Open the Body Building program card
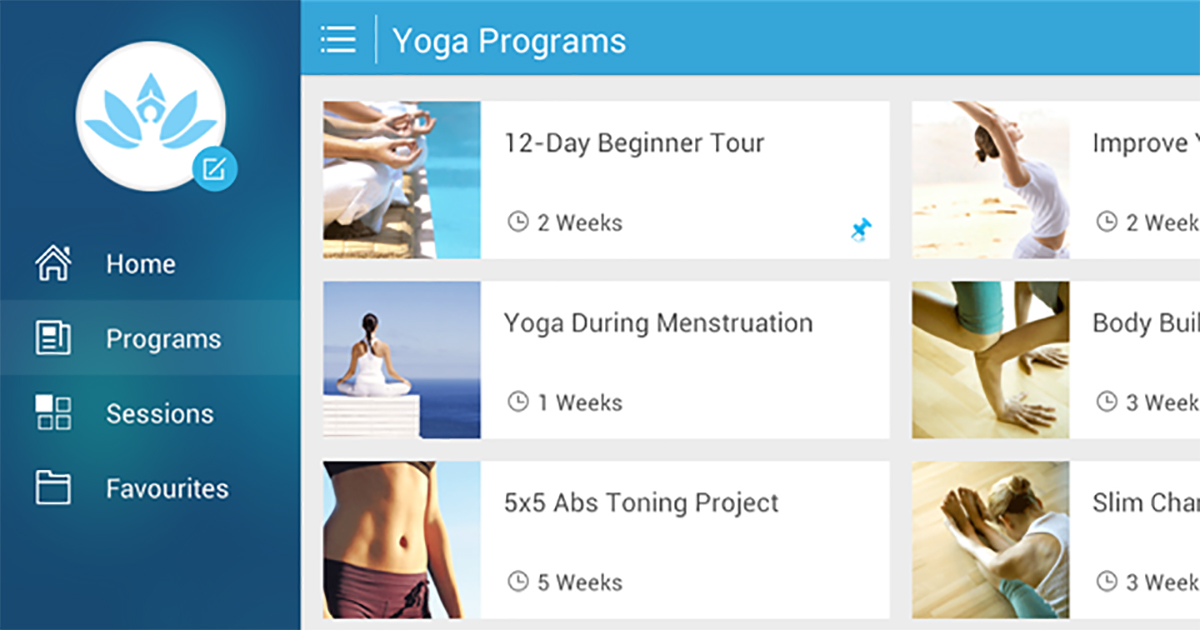Viewport: 1200px width, 630px height. (x=1056, y=360)
